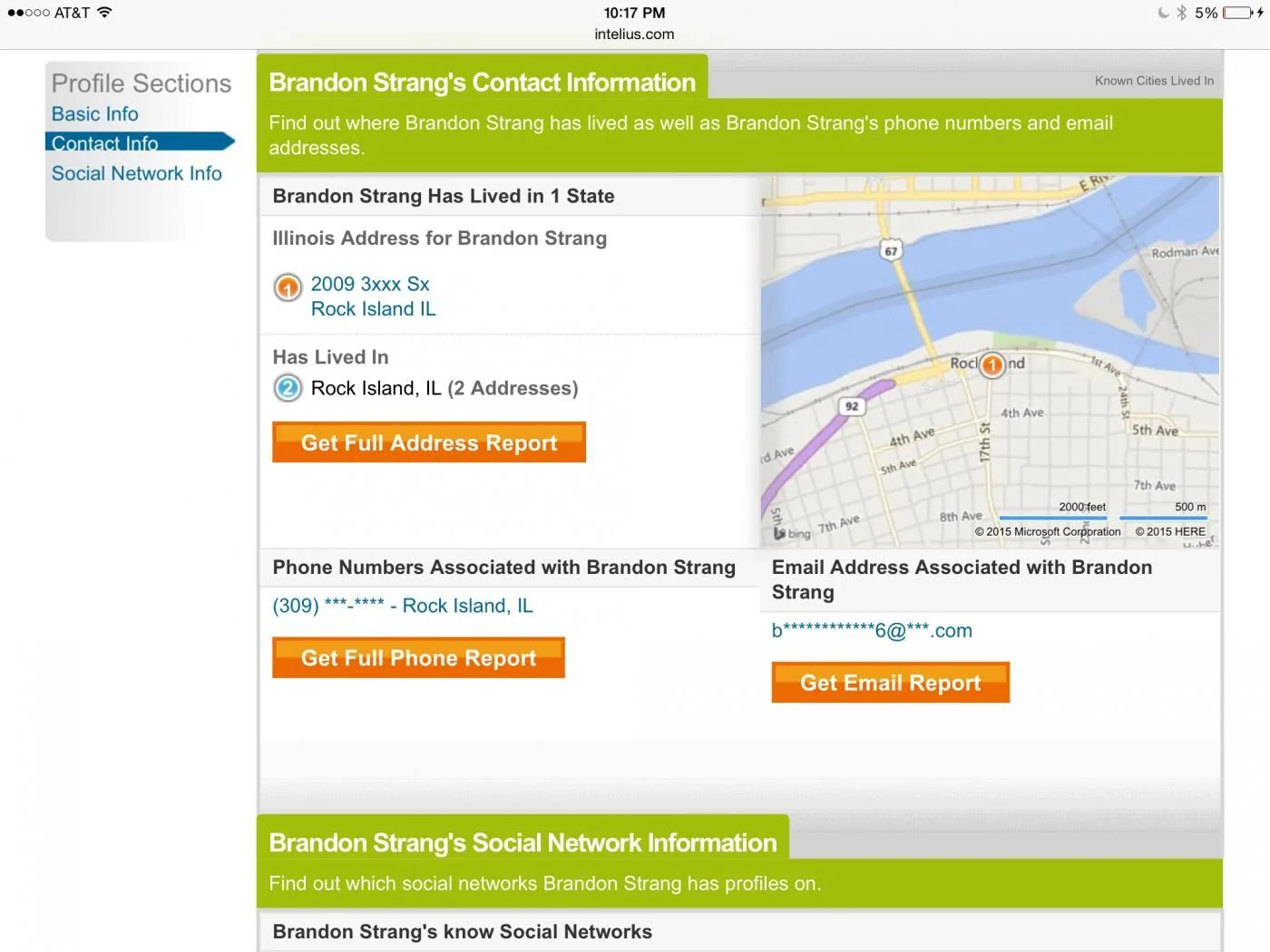
Task: Click the 2000 feet map scale label
Action: 1082,507
